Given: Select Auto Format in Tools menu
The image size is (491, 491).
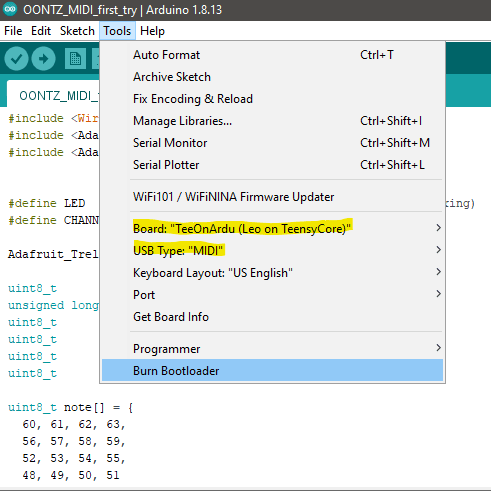Looking at the screenshot, I should tap(272, 55).
